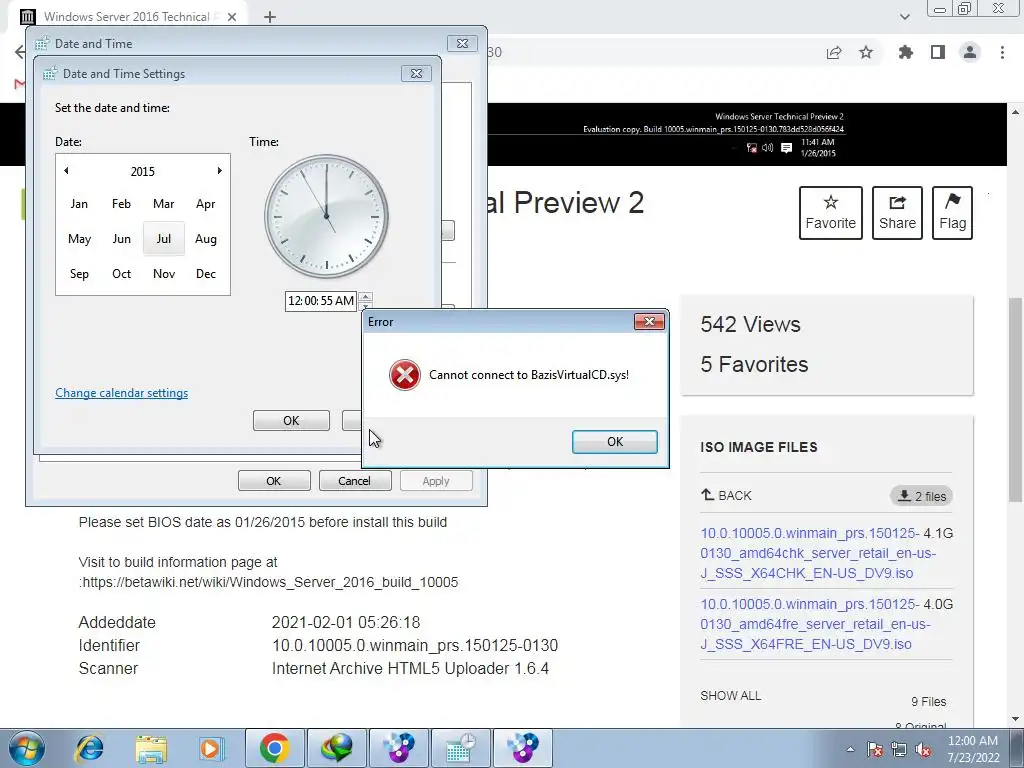The image size is (1024, 768).
Task: Select Oct in the calendar
Action: click(x=121, y=274)
